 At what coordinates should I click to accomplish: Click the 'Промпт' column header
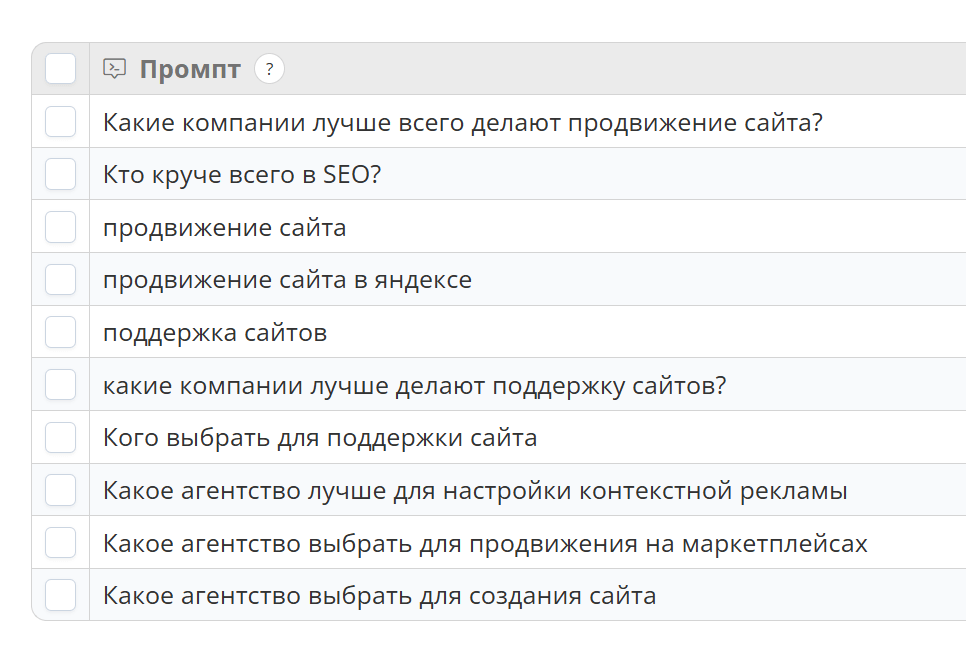point(190,69)
